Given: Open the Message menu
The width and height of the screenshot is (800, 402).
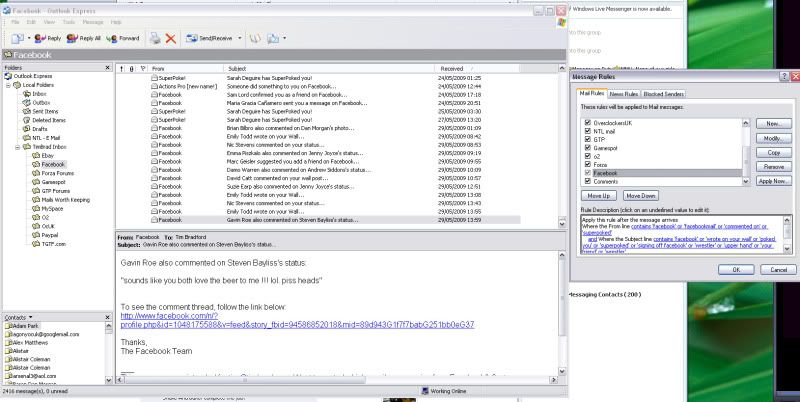Looking at the screenshot, I should coord(93,22).
